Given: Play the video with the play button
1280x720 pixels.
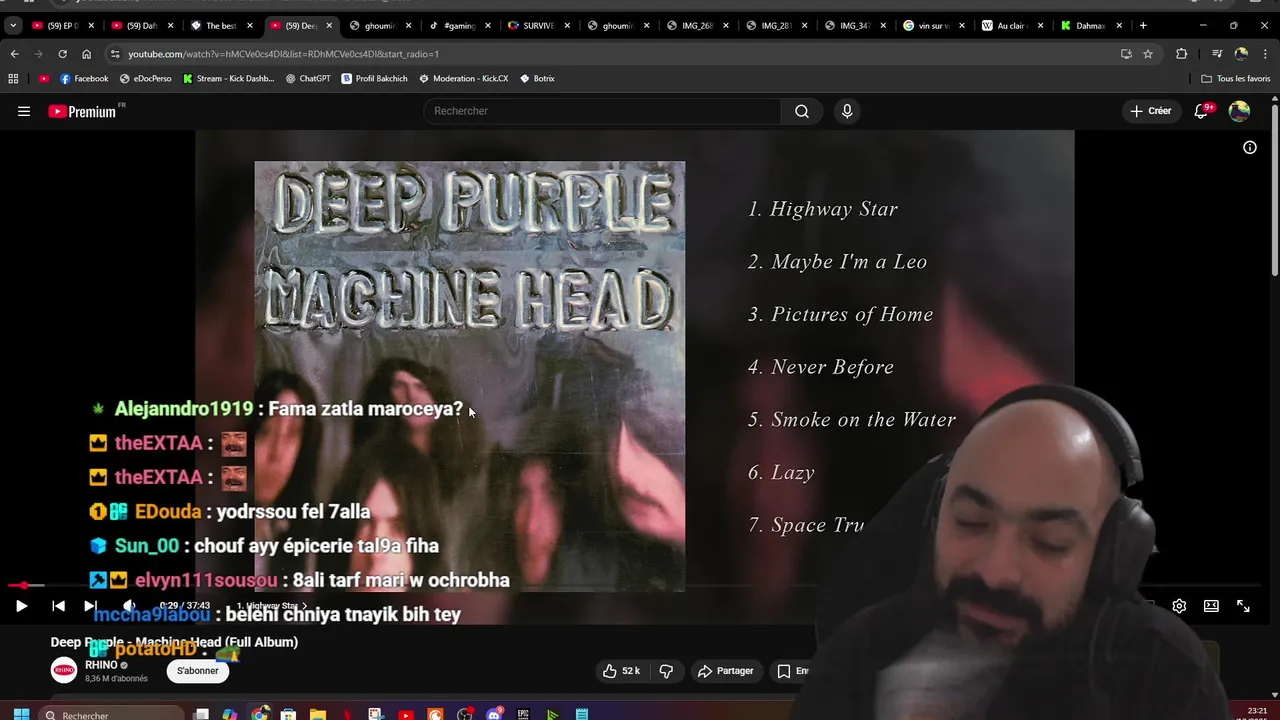Looking at the screenshot, I should point(21,605).
